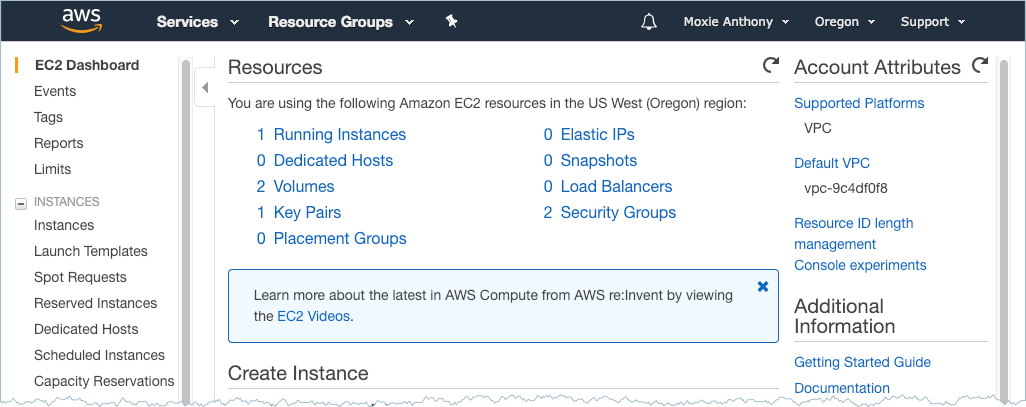Select Launch Templates in the sidebar

click(x=90, y=251)
